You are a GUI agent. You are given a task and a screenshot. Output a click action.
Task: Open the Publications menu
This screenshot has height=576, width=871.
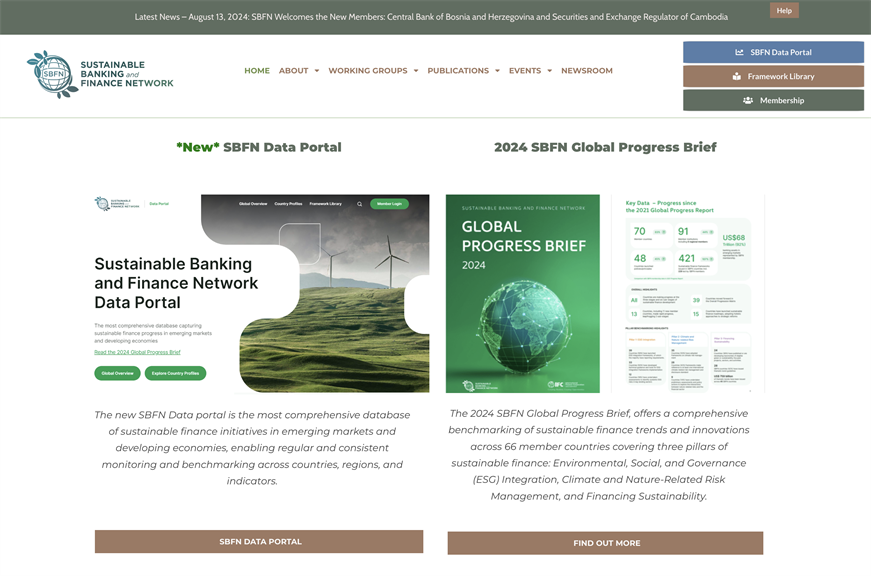tap(458, 71)
